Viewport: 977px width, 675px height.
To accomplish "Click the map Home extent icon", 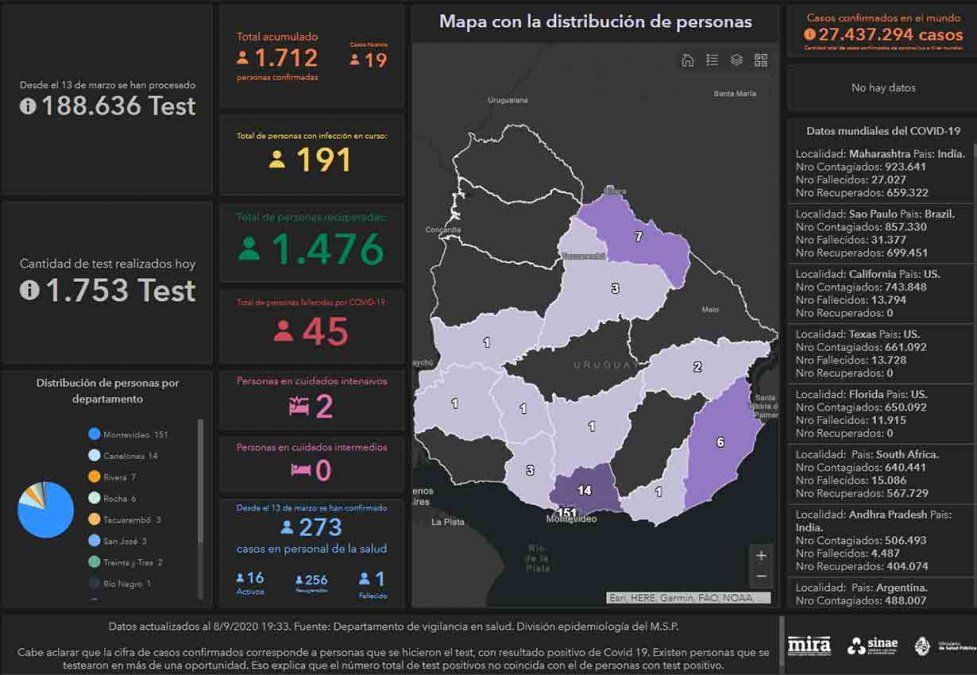I will click(688, 60).
